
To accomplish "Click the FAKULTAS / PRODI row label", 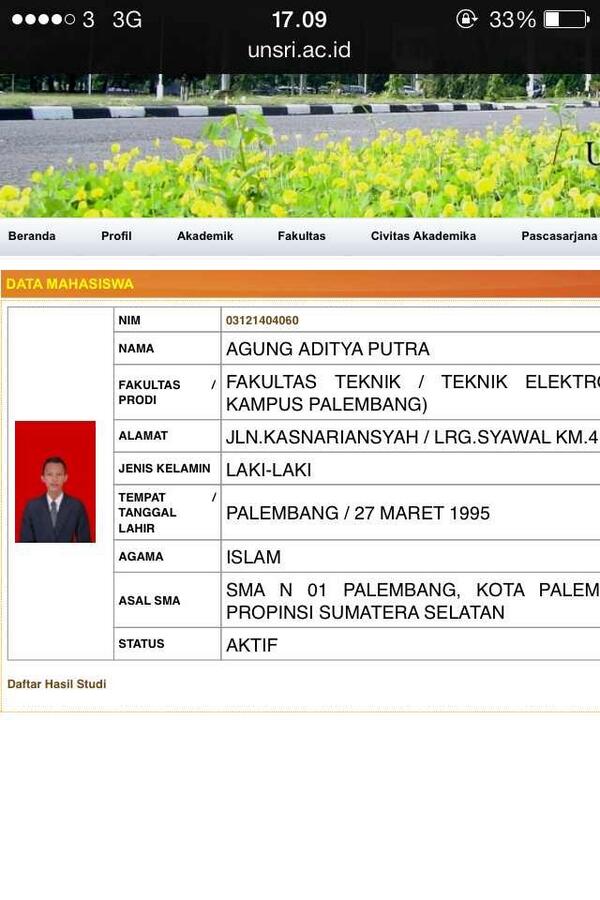I will pyautogui.click(x=167, y=392).
